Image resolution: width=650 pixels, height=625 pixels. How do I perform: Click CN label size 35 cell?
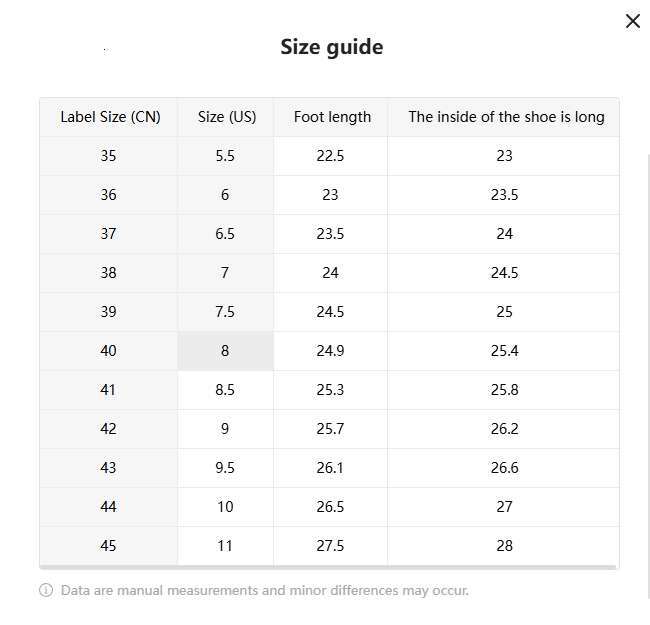109,156
